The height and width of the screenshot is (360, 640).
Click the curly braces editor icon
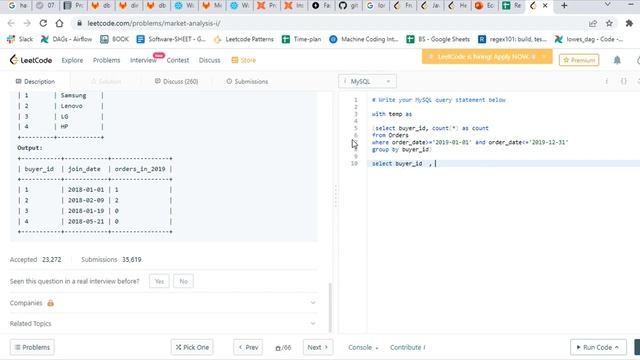click(x=624, y=81)
